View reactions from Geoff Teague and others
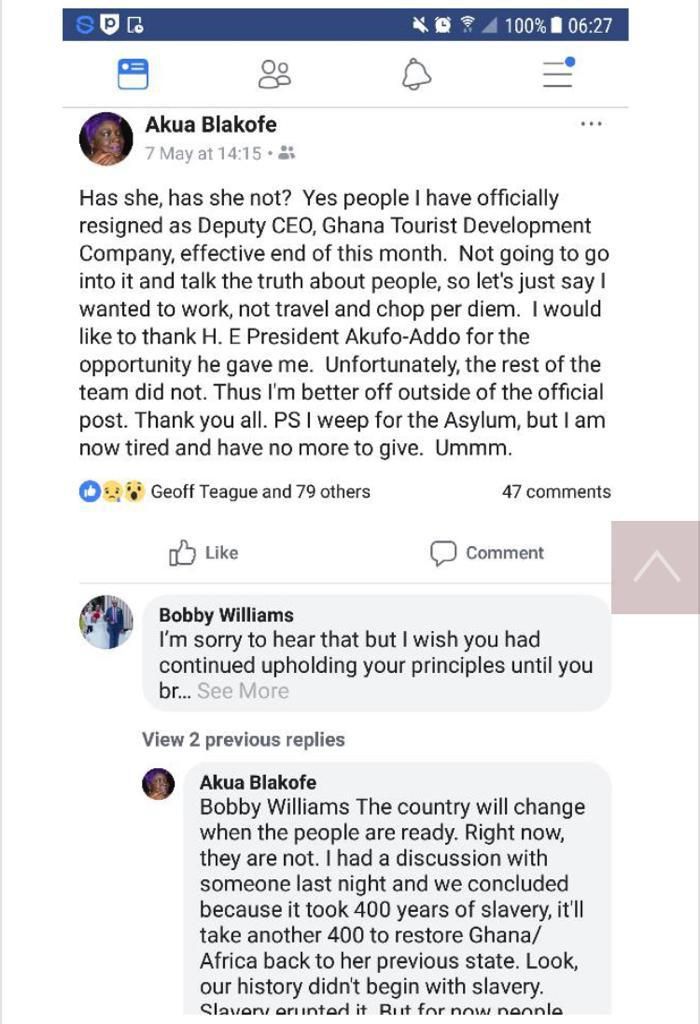 (x=260, y=492)
